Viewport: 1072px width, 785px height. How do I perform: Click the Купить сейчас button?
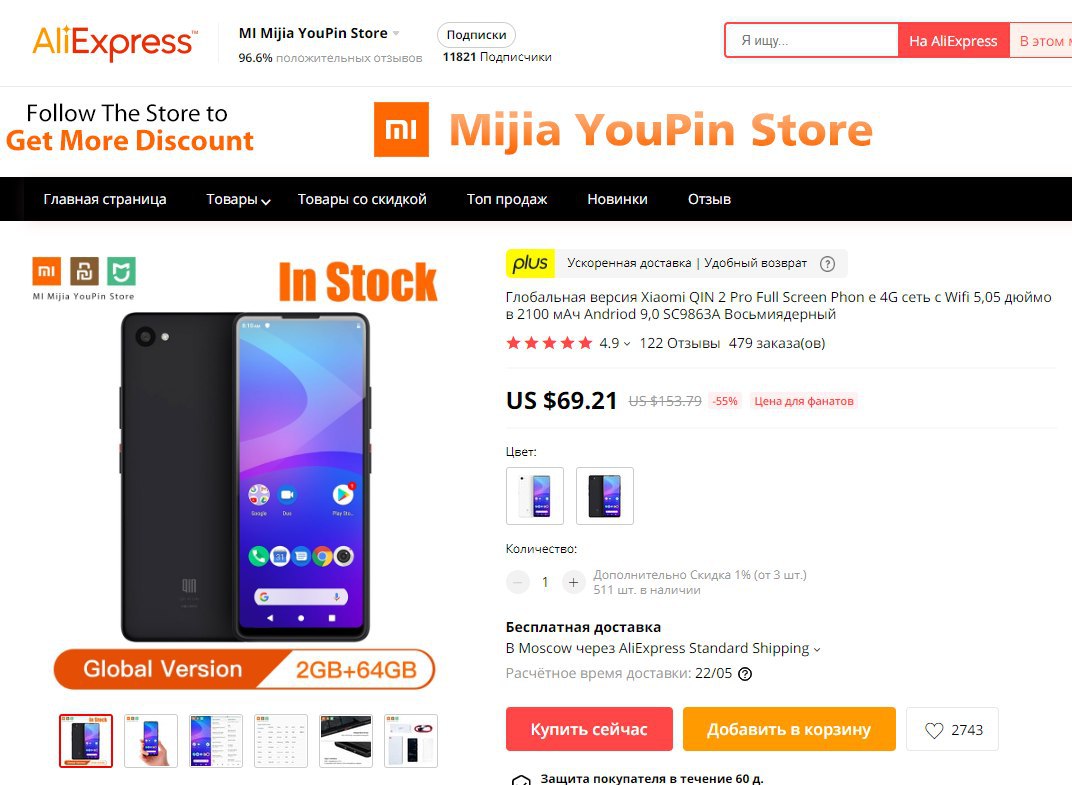pyautogui.click(x=589, y=730)
